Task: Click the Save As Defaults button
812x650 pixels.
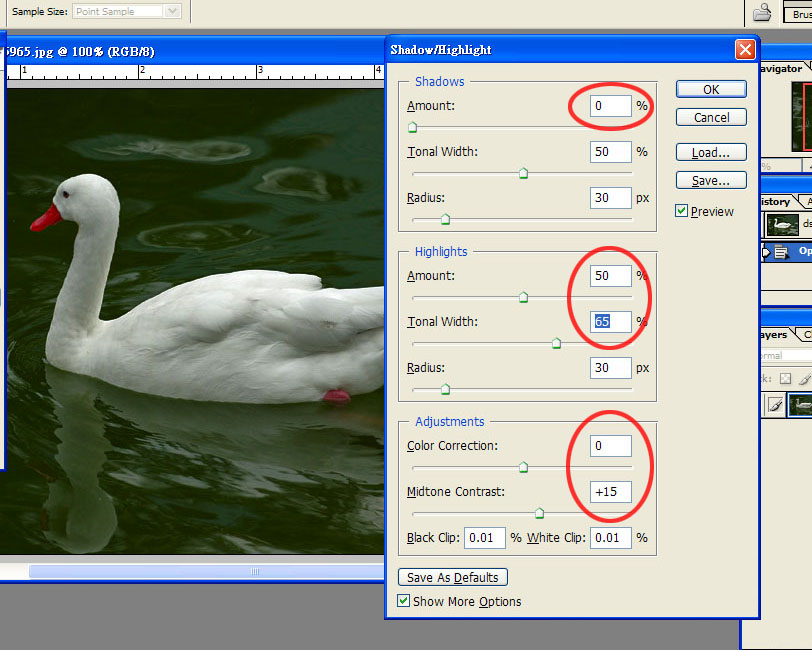Action: (x=453, y=577)
